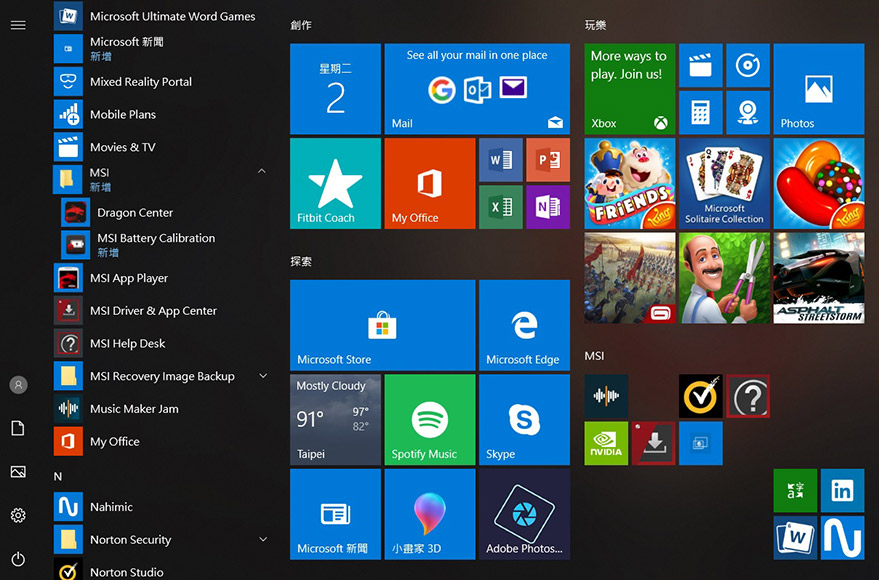Expand the Norton Security folder
Screen dimensions: 879x580
[263, 539]
